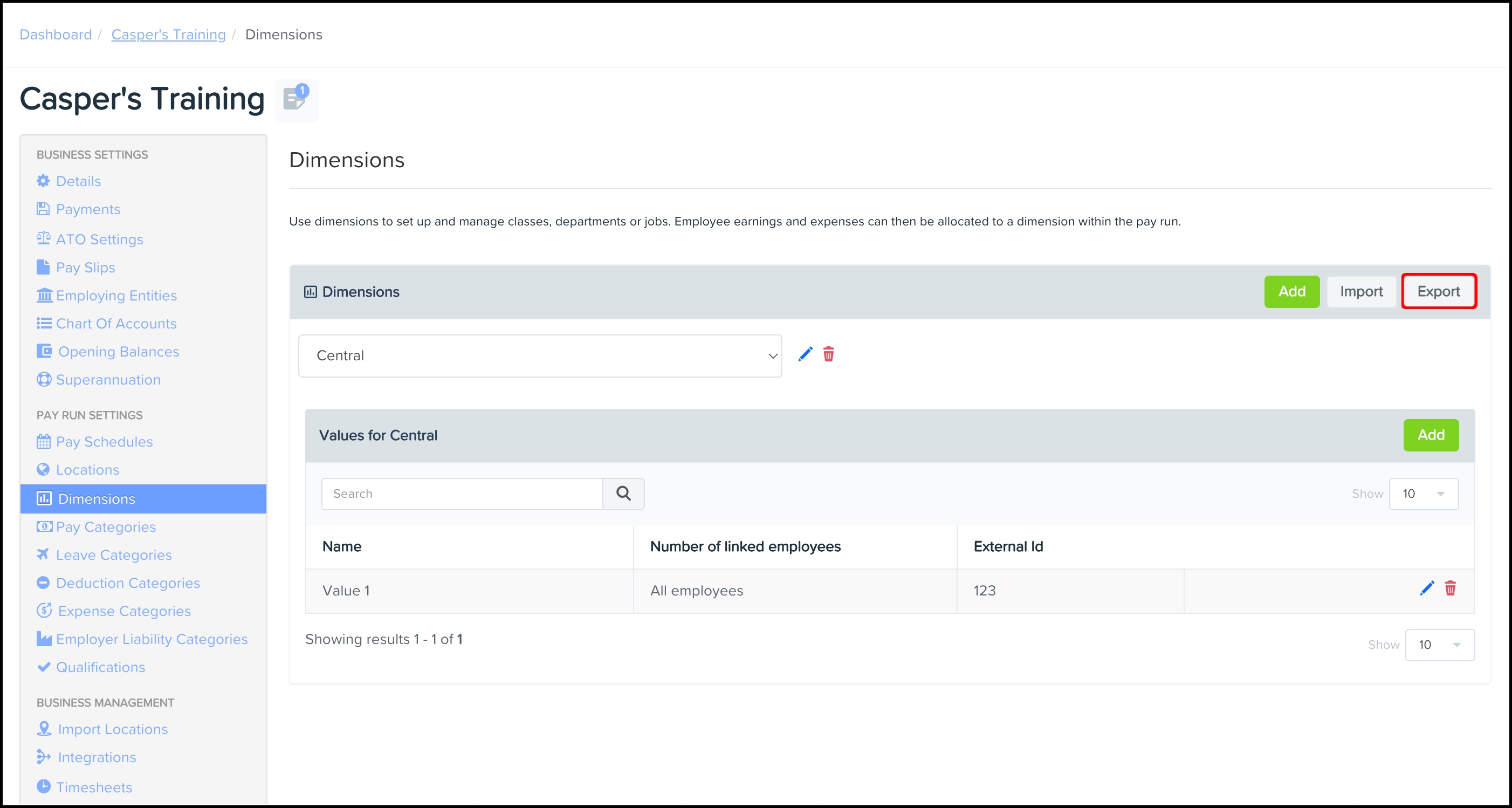
Task: Click the notes icon beside Casper's Training
Action: tap(295, 99)
